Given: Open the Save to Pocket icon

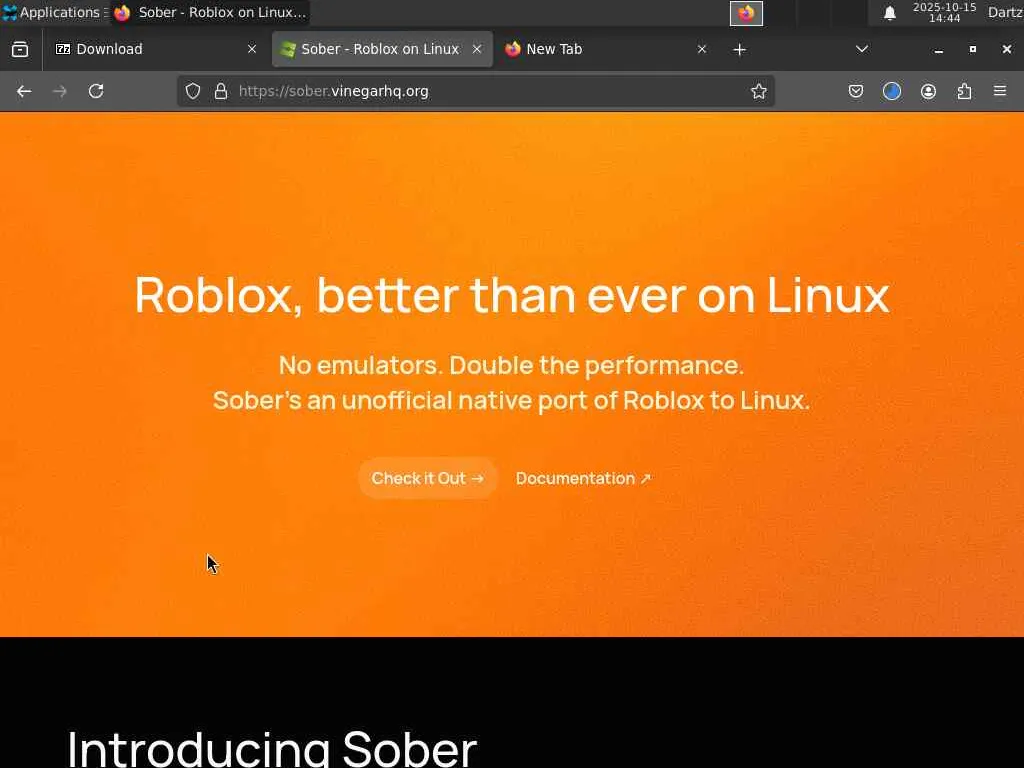Looking at the screenshot, I should pos(856,91).
